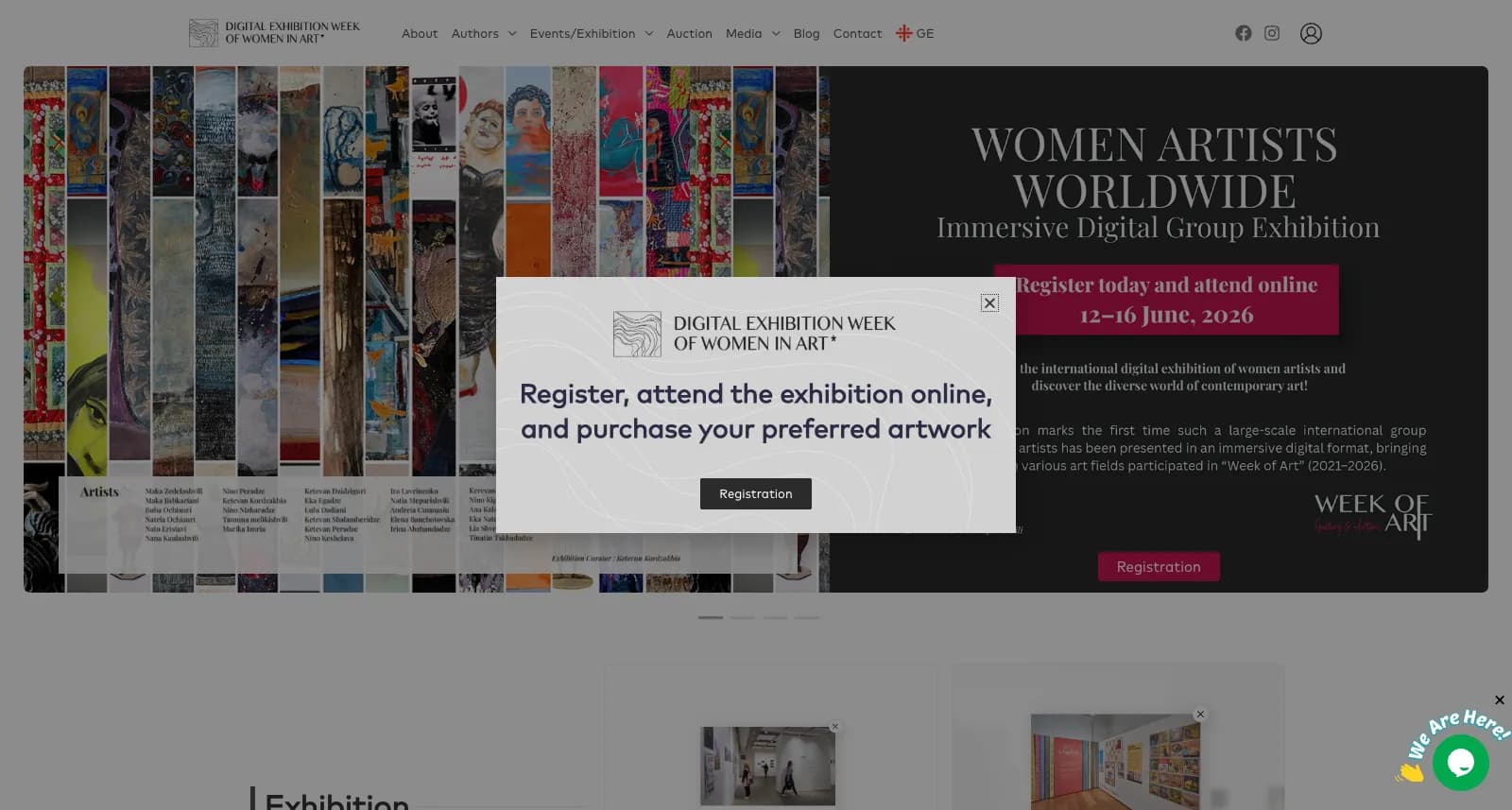Image resolution: width=1512 pixels, height=810 pixels.
Task: Go to the Auction page
Action: coord(689,33)
